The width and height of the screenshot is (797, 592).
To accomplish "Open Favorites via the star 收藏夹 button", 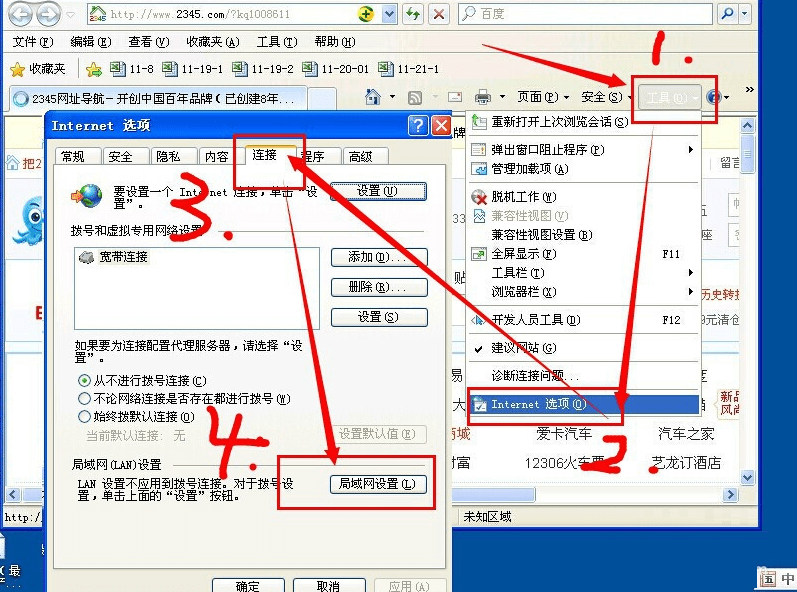I will [x=38, y=69].
